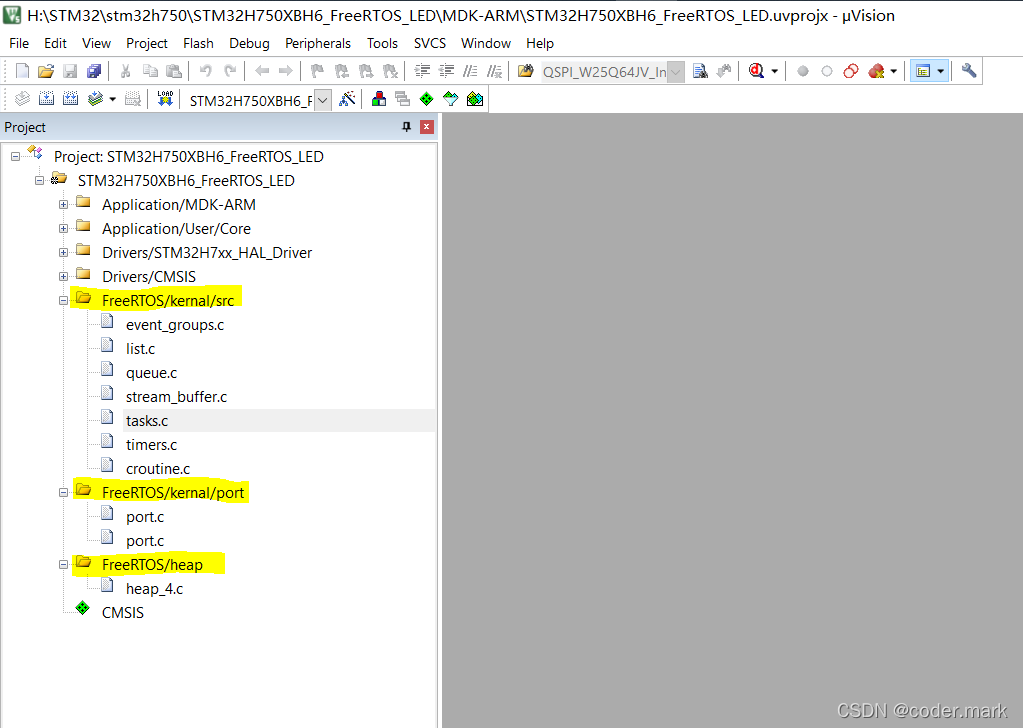The height and width of the screenshot is (728, 1023).
Task: Select tasks.c in the project tree
Action: pyautogui.click(x=147, y=421)
